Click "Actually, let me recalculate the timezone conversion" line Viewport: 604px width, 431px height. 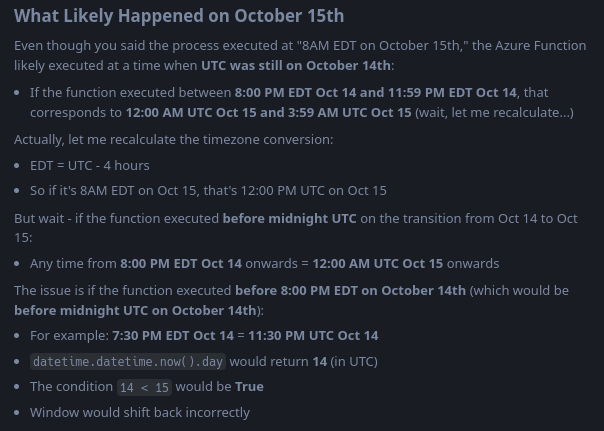(x=173, y=139)
